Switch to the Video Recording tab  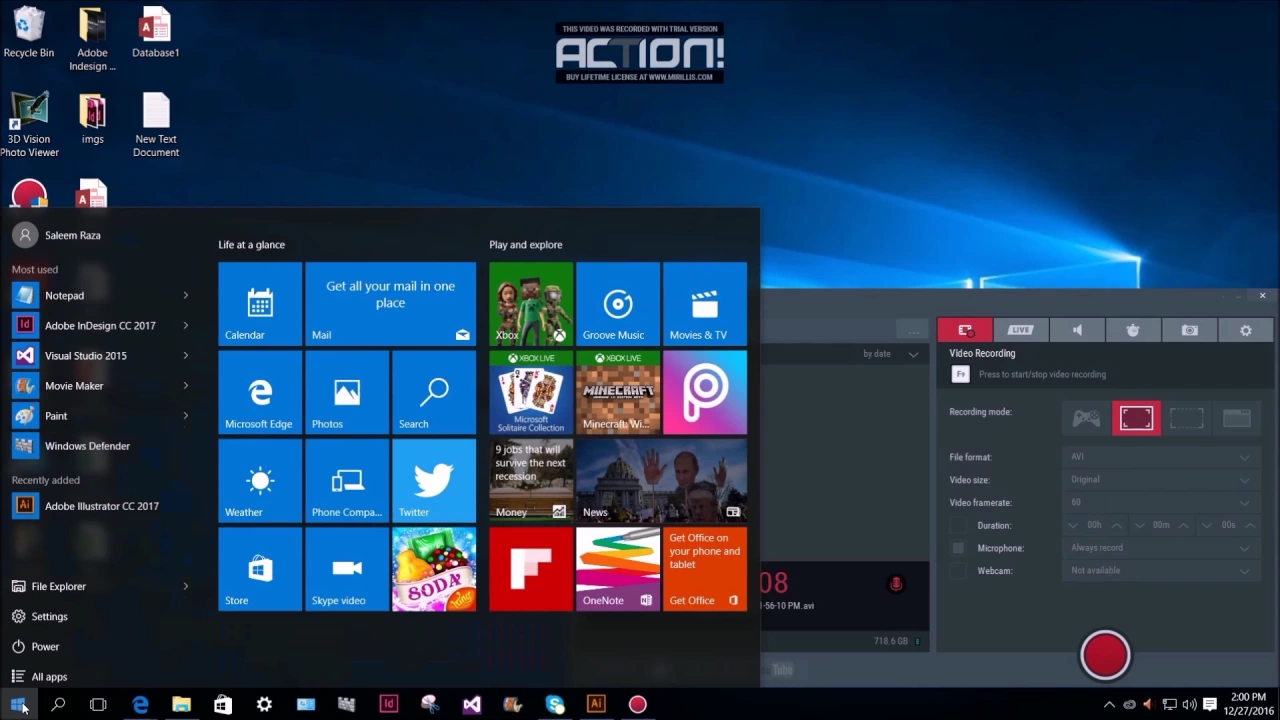[x=965, y=330]
